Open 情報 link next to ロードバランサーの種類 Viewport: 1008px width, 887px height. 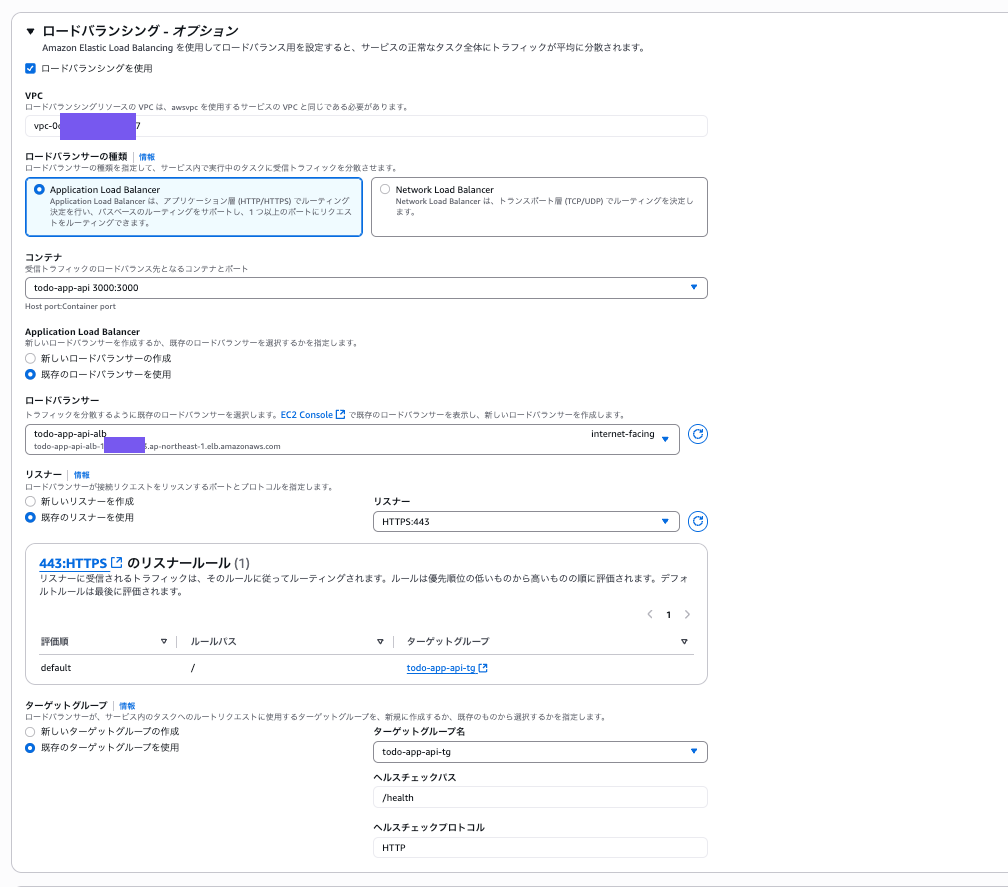point(147,157)
